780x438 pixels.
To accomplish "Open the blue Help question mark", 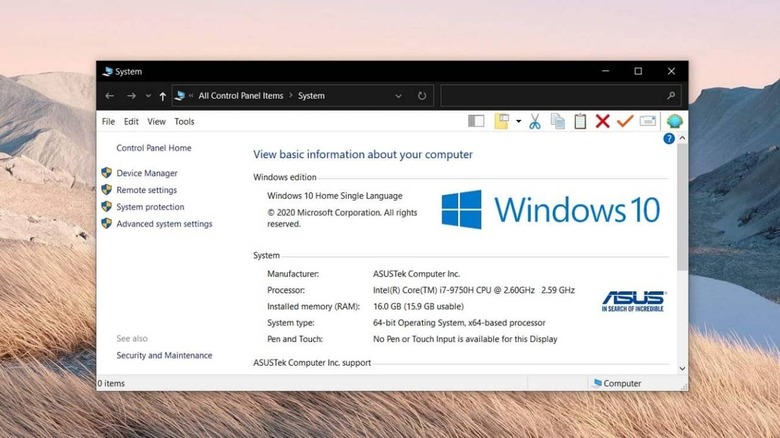I will click(669, 139).
